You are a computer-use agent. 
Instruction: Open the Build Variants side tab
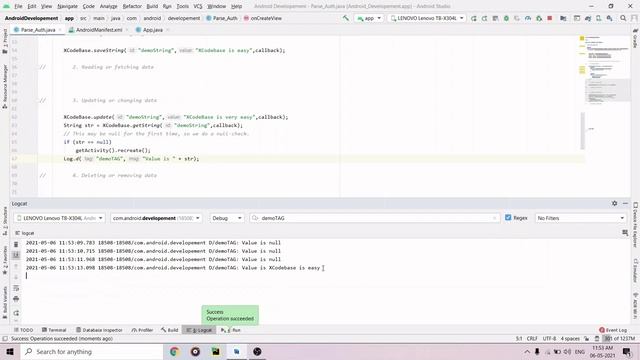(x=5, y=303)
